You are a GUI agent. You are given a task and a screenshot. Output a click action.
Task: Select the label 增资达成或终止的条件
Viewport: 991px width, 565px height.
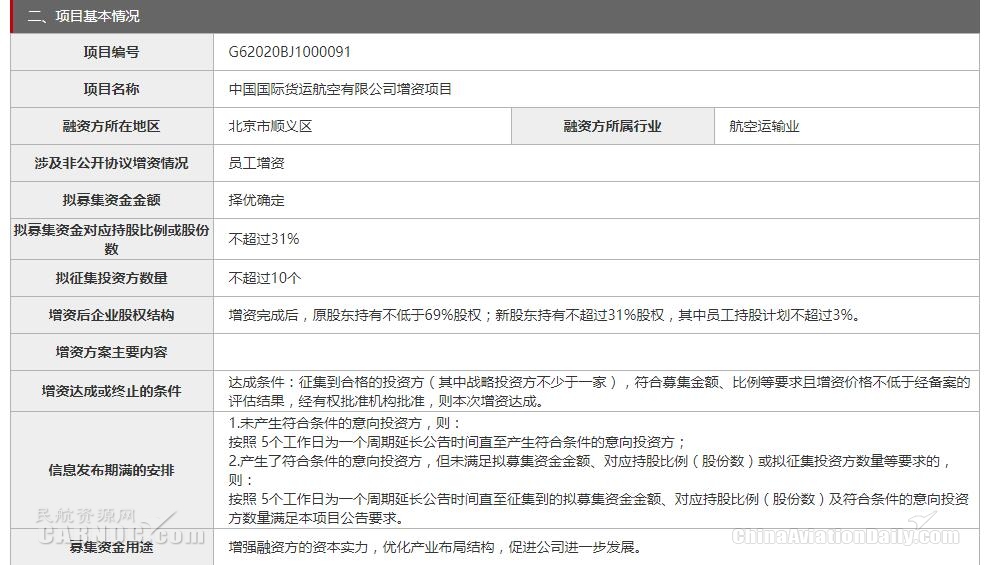[x=111, y=391]
